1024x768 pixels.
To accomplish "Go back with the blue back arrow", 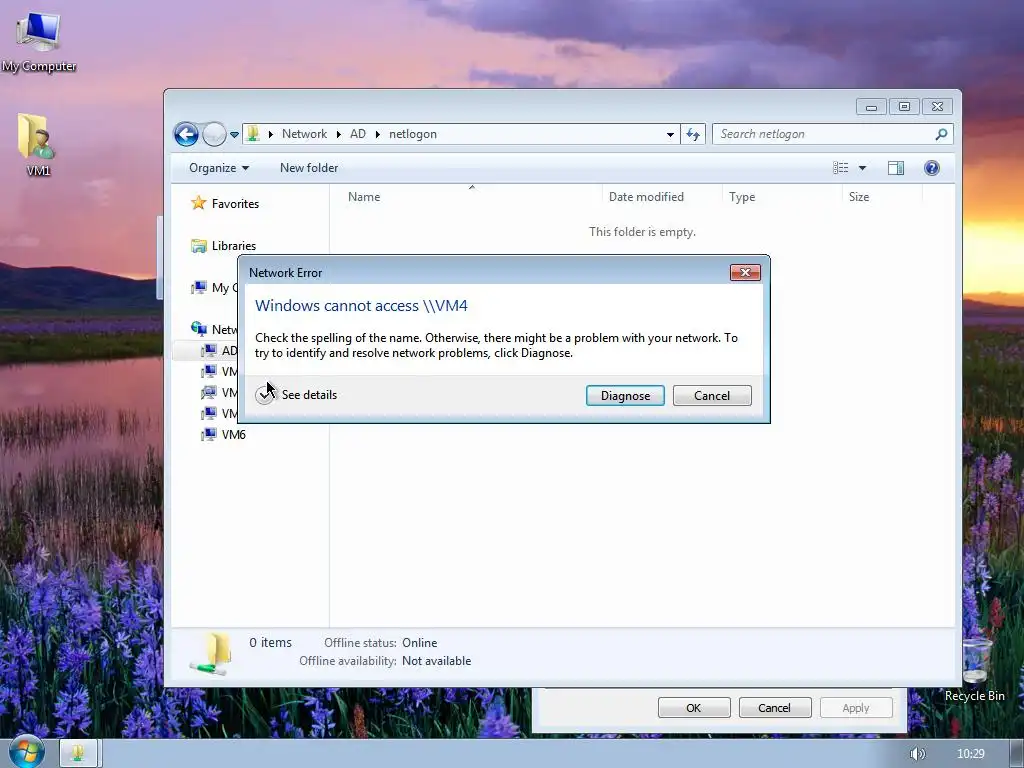I will click(x=186, y=135).
